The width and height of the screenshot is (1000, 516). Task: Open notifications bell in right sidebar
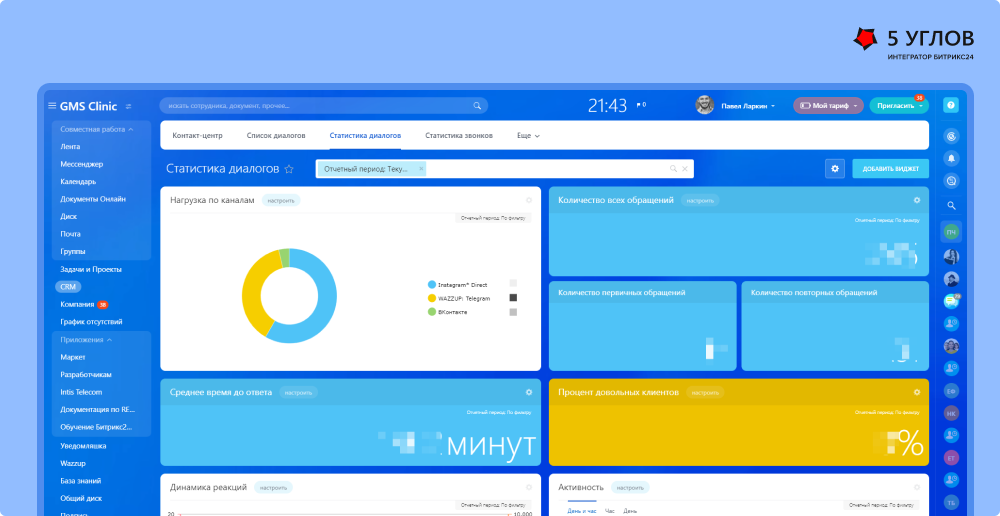pos(951,158)
